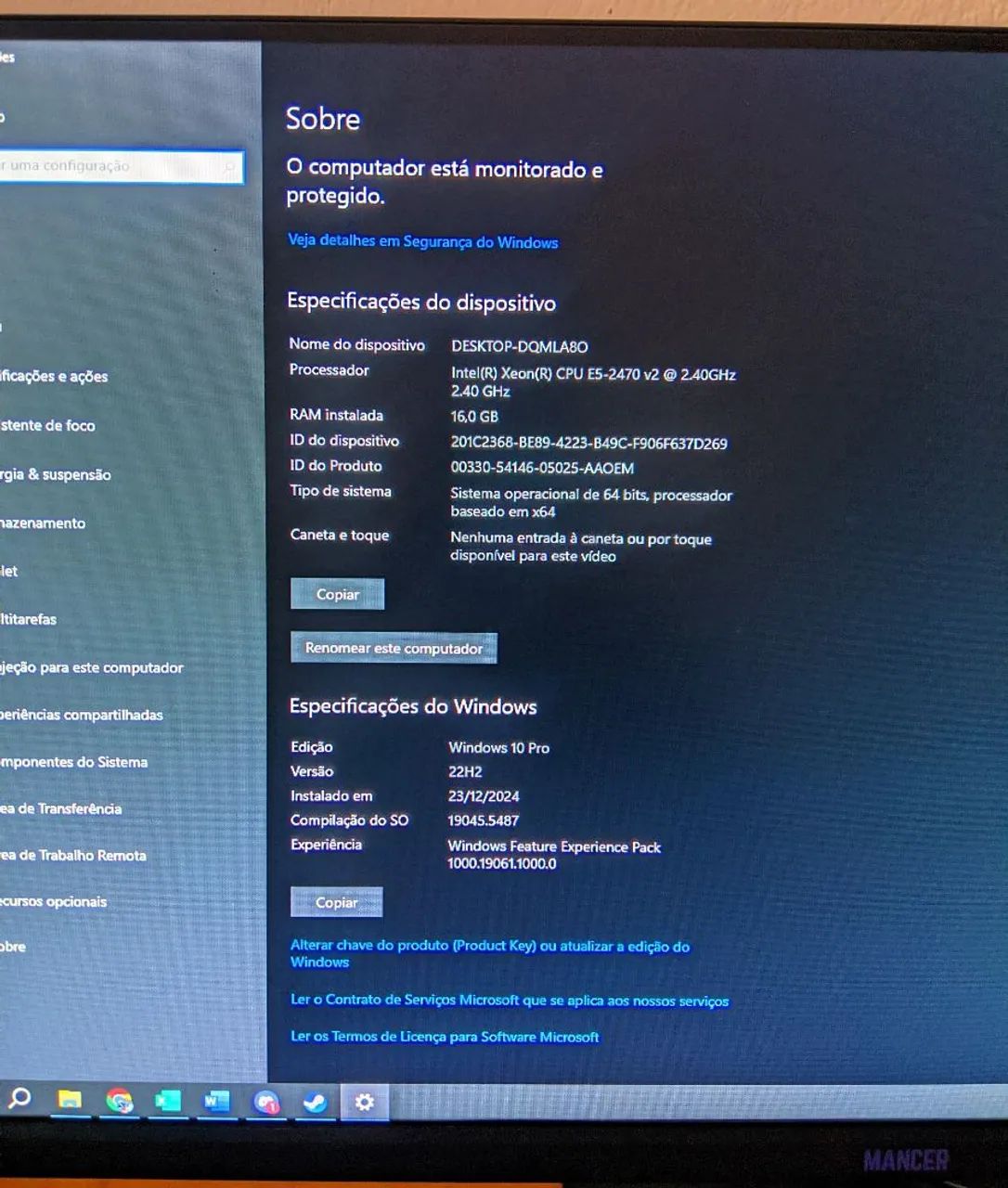Click Alterar chave do produto link
This screenshot has height=1188, width=1008.
point(489,946)
